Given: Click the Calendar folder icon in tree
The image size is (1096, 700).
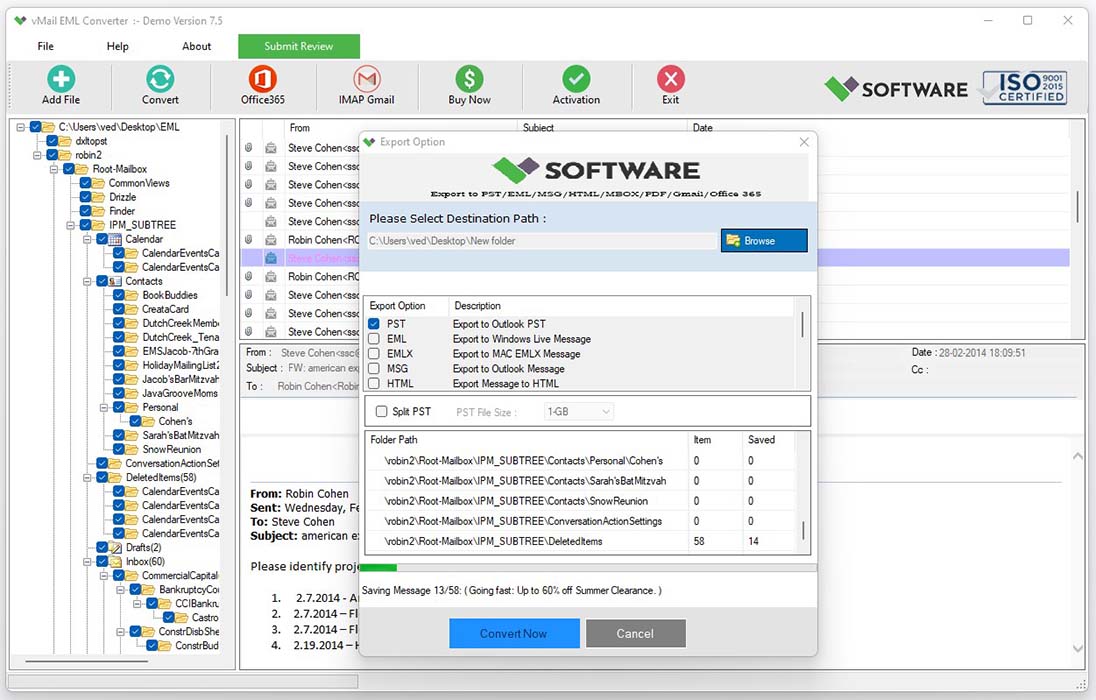Looking at the screenshot, I should point(115,239).
